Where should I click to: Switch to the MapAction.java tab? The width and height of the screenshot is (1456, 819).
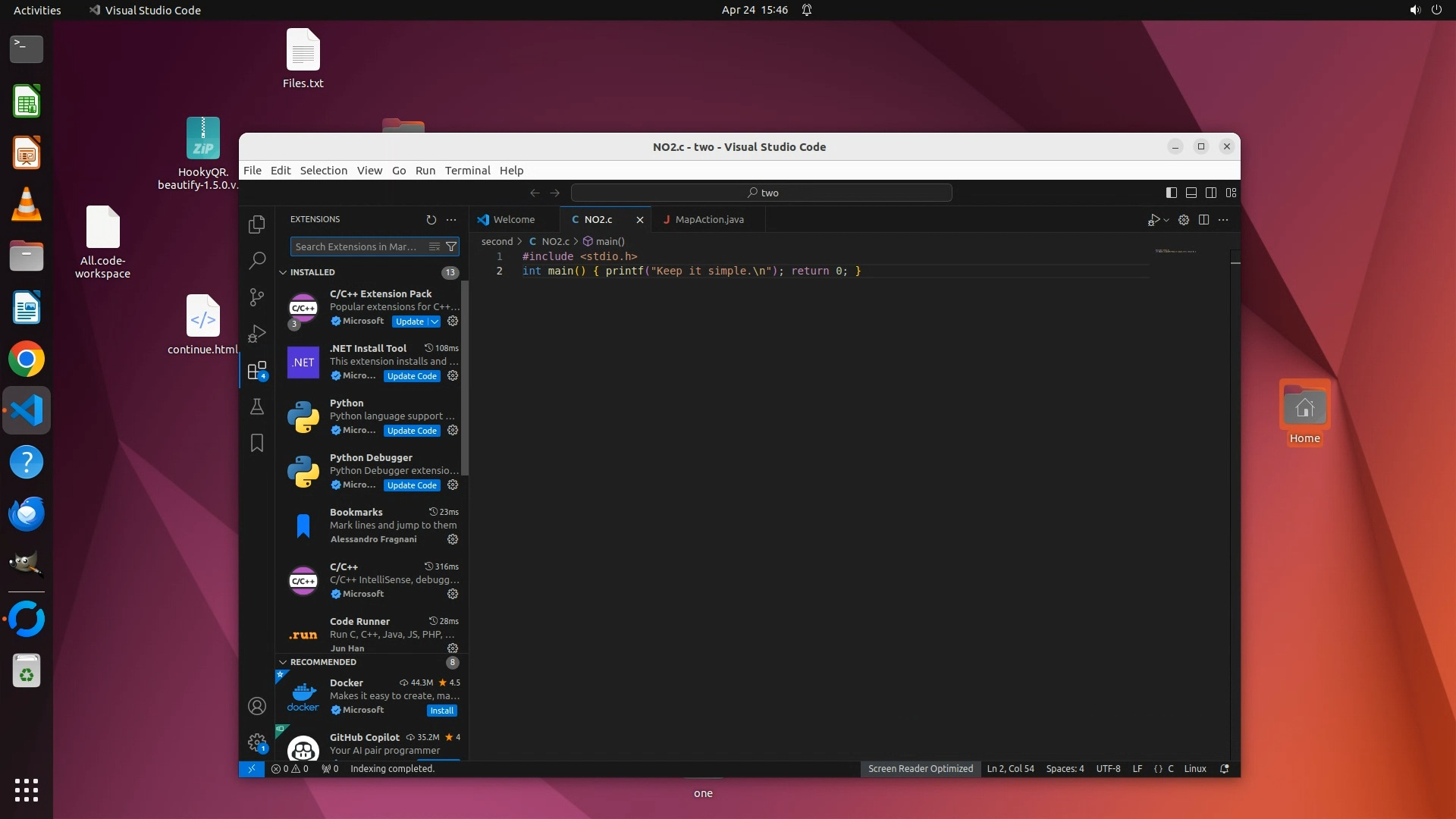tap(708, 220)
